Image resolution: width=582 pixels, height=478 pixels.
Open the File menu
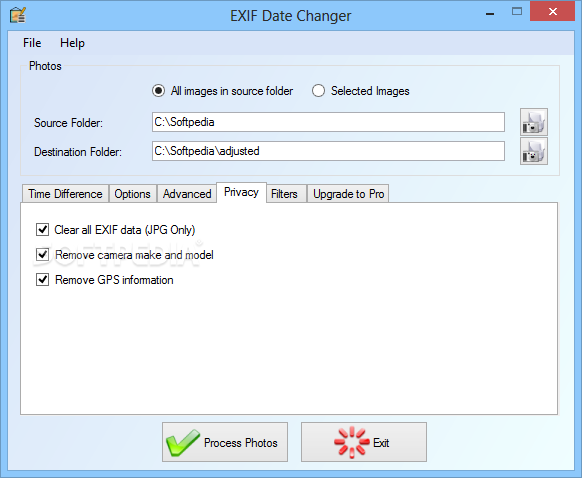point(32,43)
